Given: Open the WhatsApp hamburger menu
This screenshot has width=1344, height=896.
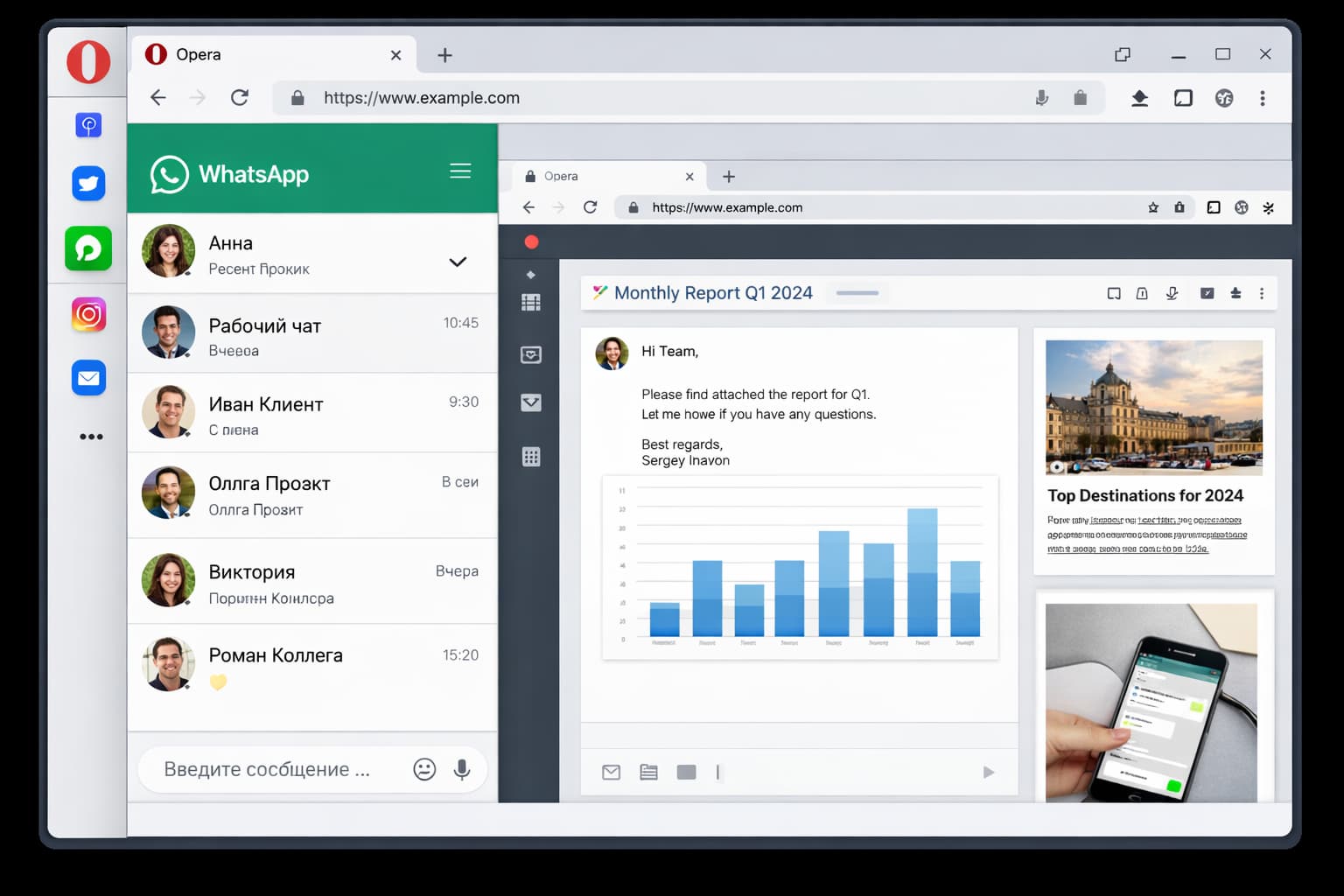Looking at the screenshot, I should (460, 171).
